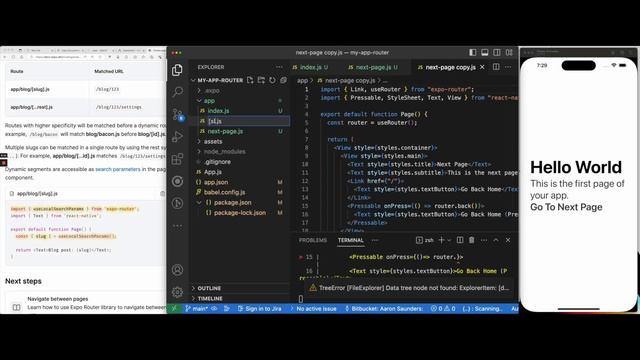640x360 pixels.
Task: Tap Go To Next Page in the simulator
Action: tap(566, 207)
